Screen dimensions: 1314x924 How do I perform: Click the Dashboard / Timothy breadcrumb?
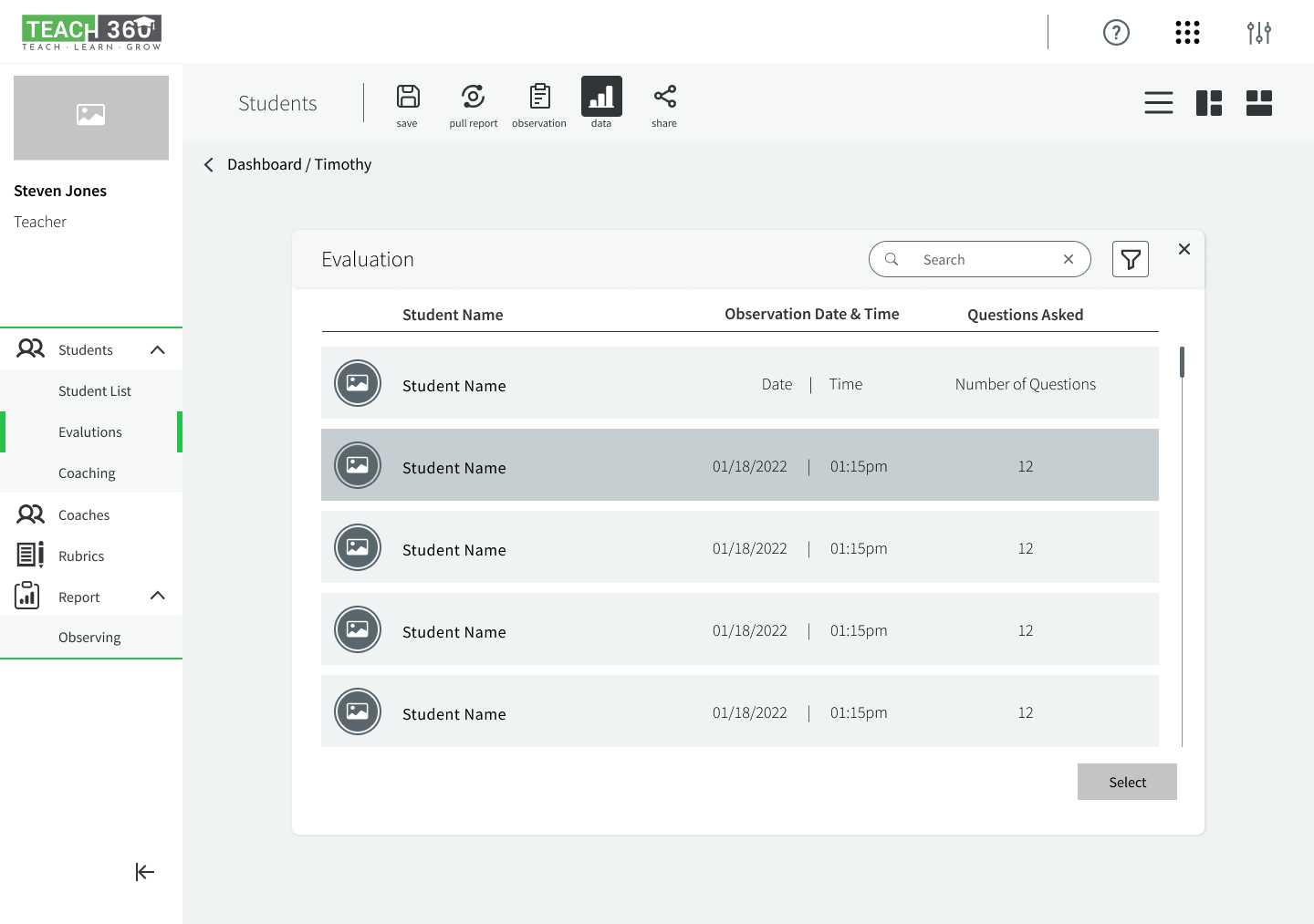[x=299, y=164]
